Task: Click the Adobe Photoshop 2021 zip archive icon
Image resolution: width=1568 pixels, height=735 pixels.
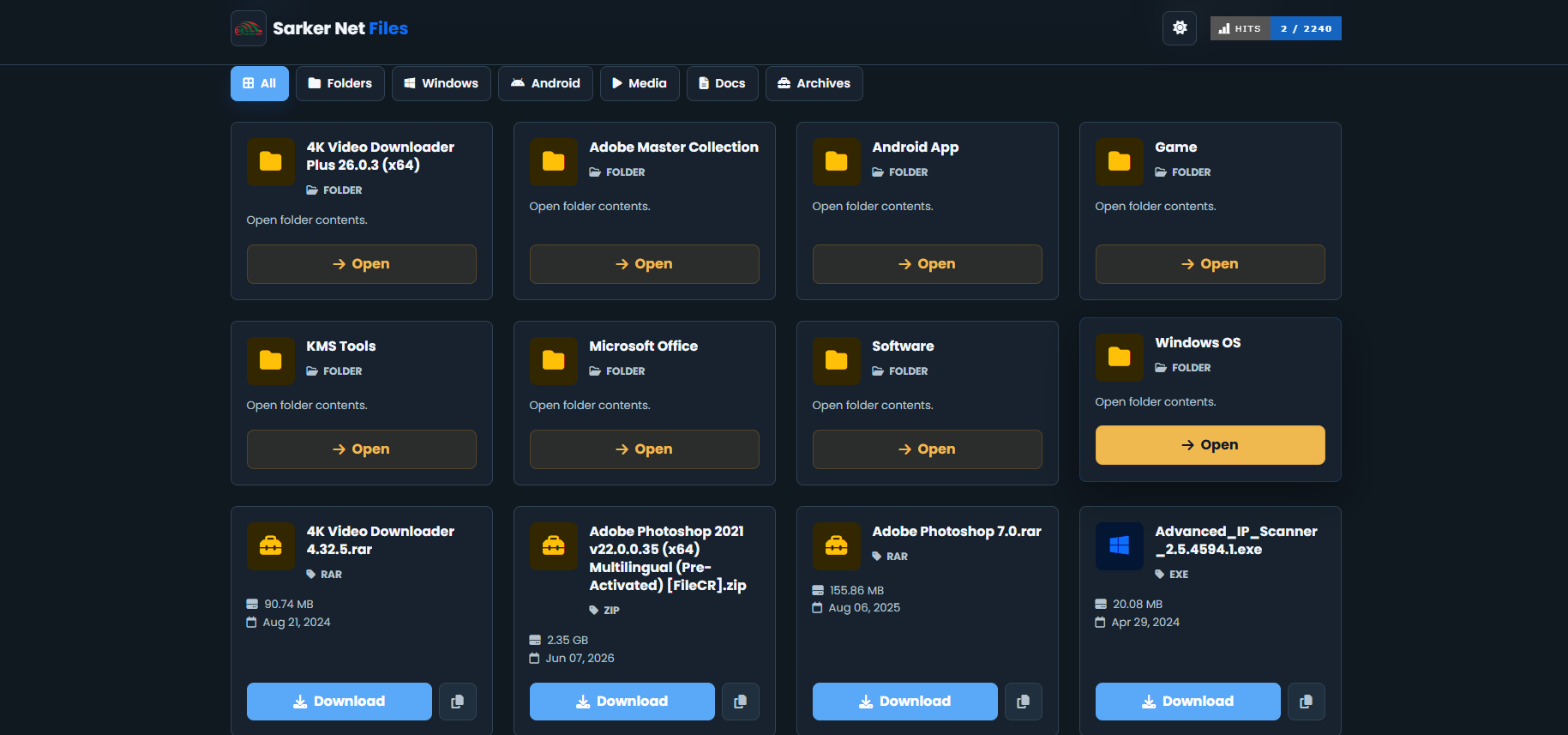Action: click(554, 546)
